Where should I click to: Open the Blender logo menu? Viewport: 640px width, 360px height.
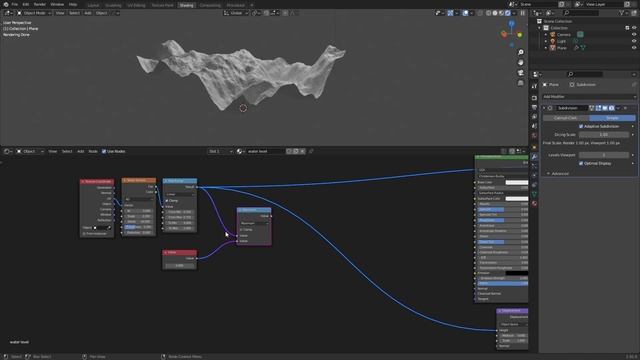(6, 4)
